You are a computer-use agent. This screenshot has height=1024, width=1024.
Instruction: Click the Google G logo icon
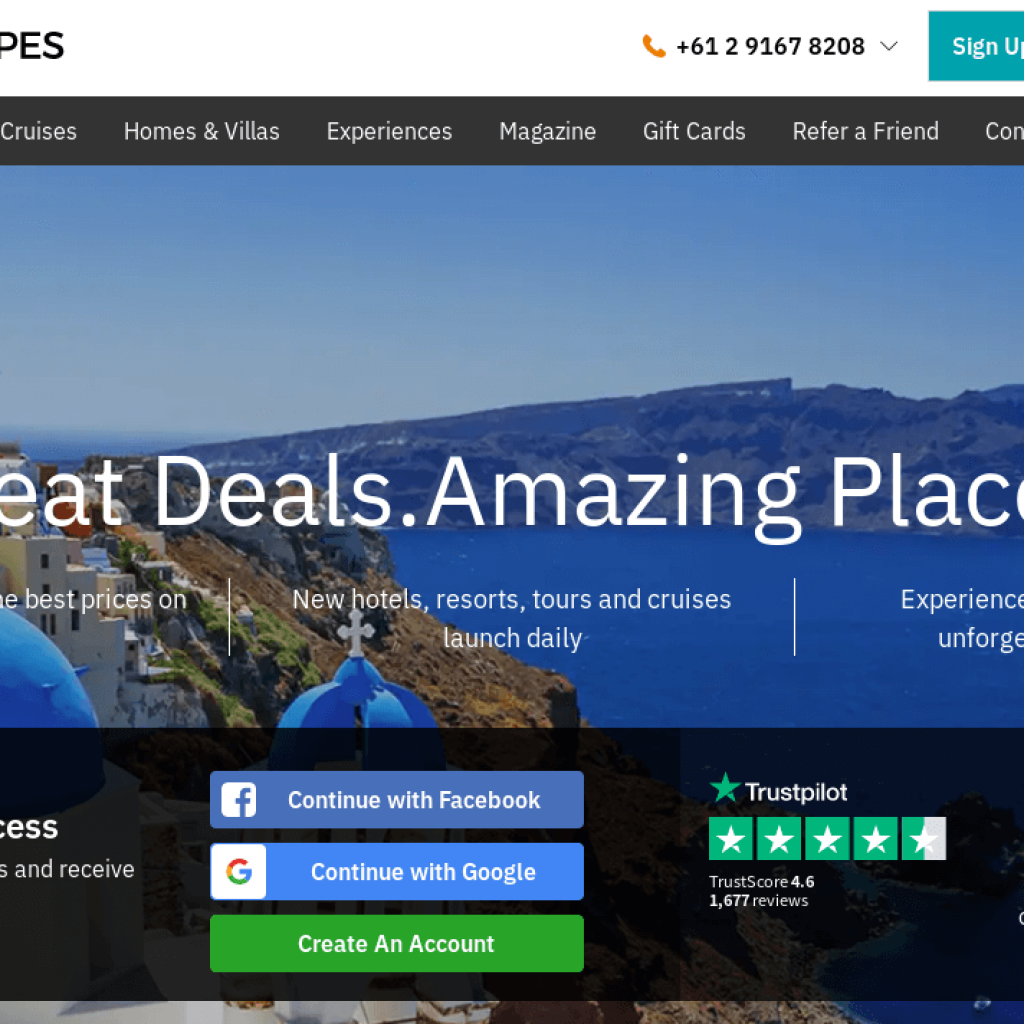(x=239, y=872)
